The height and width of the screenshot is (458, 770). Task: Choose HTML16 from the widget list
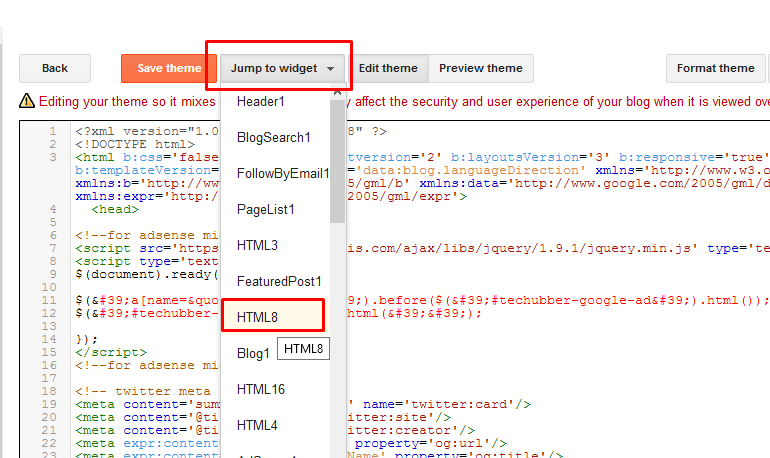(x=275, y=389)
